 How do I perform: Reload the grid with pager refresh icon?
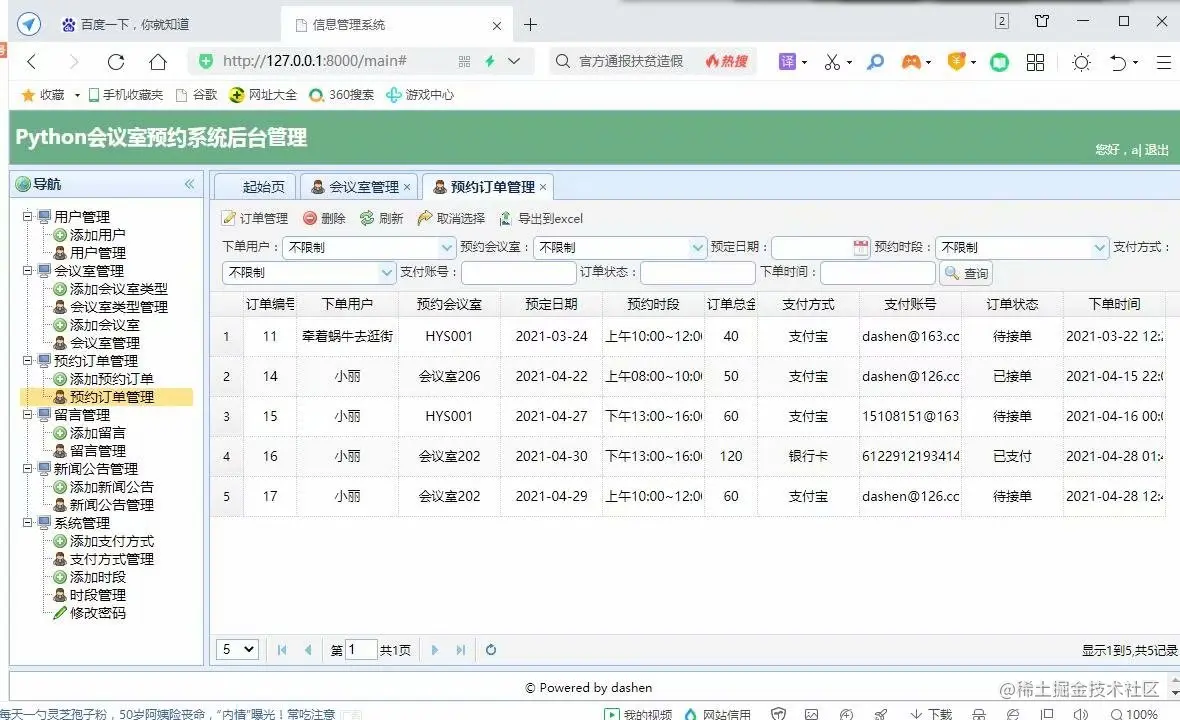click(491, 649)
